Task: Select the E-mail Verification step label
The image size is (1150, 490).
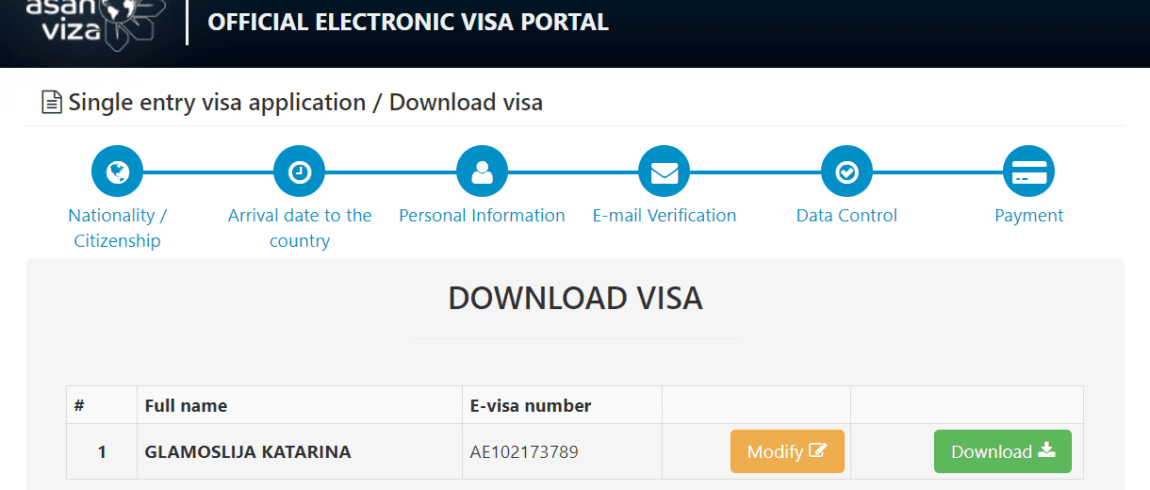Action: [x=664, y=216]
